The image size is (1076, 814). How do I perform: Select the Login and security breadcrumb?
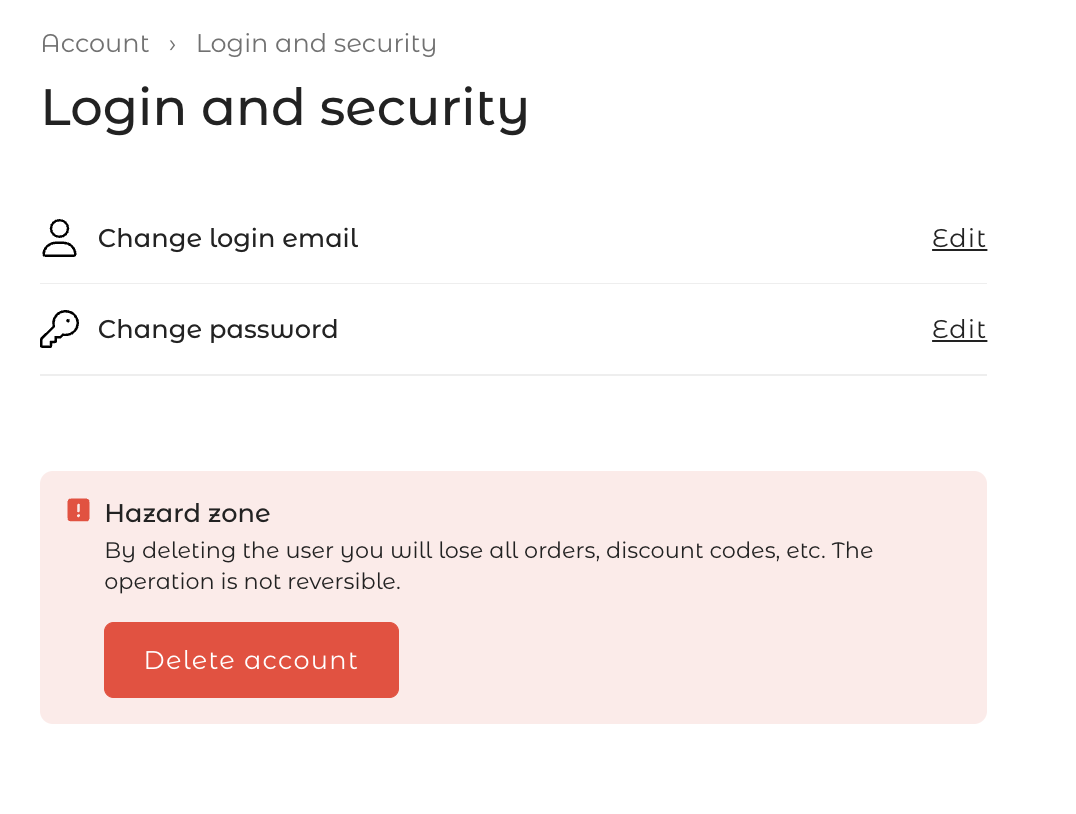click(316, 44)
